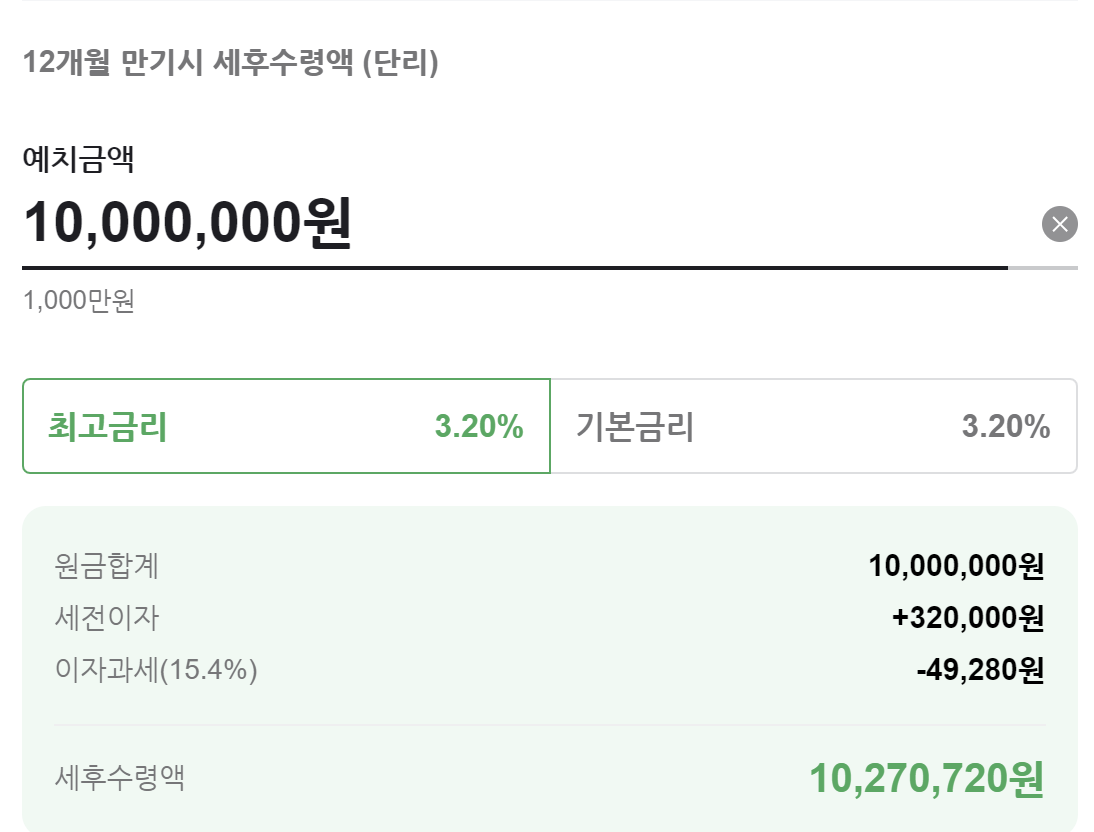Click the 10,000,000원 principal total value
Viewport: 1094px width, 832px height.
click(x=956, y=565)
